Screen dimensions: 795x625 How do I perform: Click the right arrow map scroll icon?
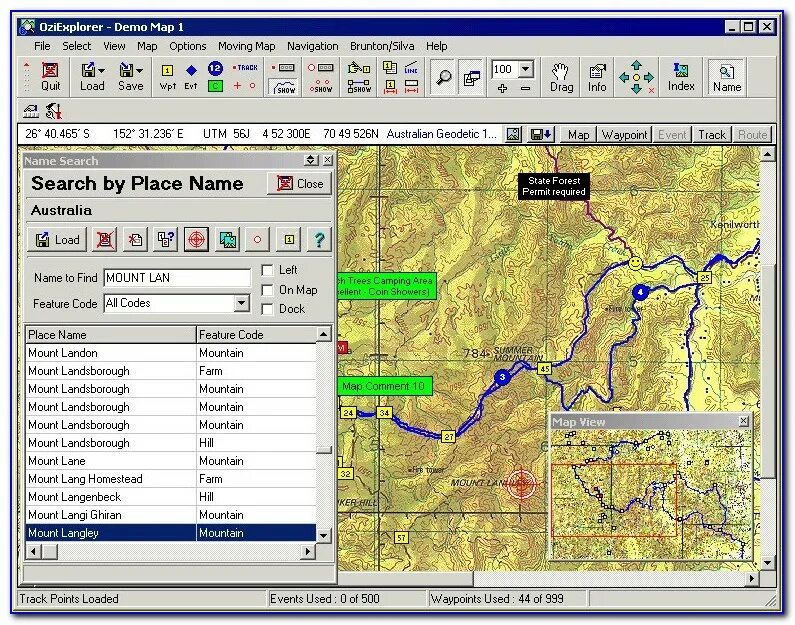(x=649, y=77)
